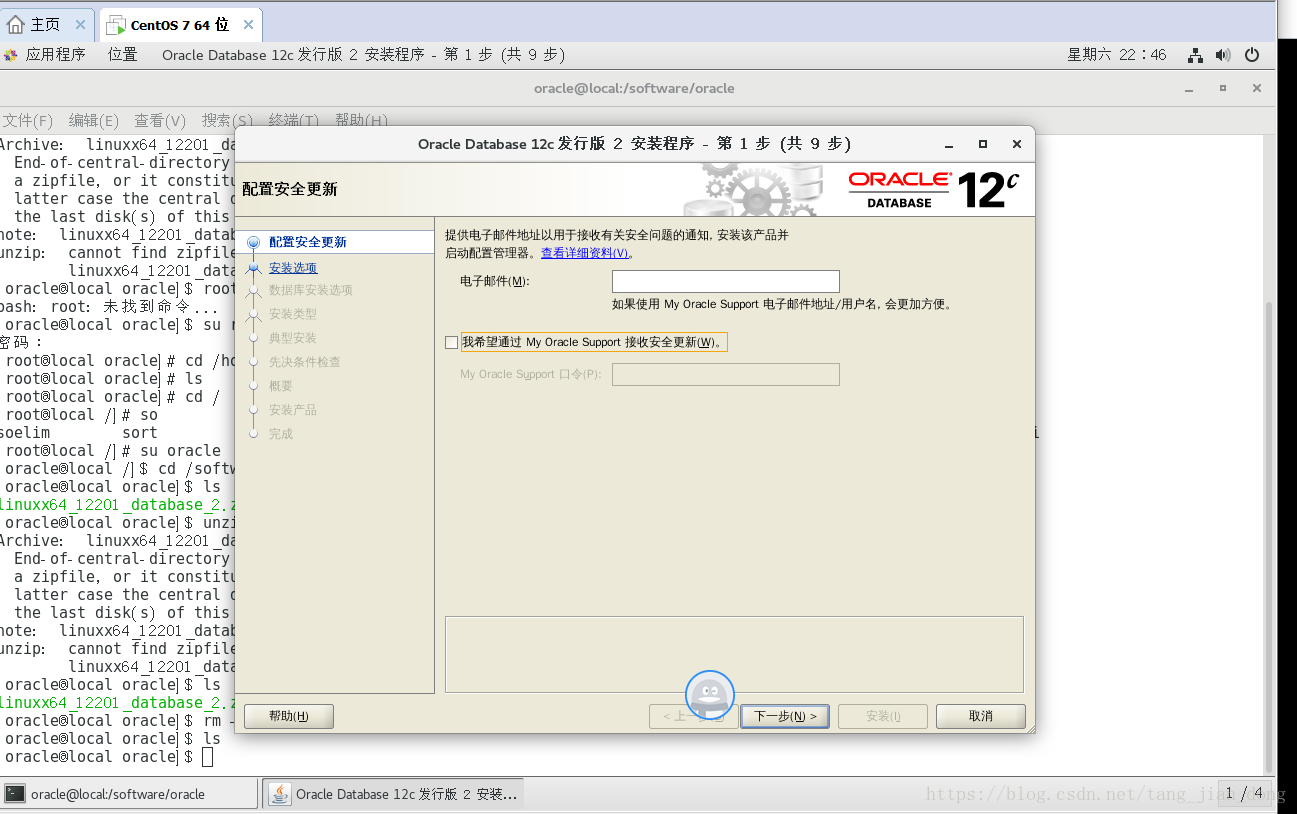Click the 帮助(H) button
Screen dimensions: 1297x814
289,716
